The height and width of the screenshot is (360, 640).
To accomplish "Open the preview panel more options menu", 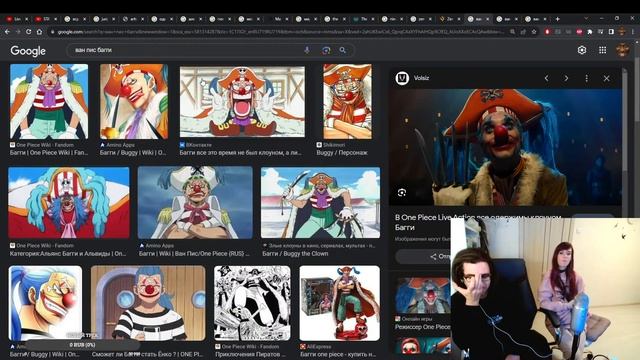I will (x=587, y=78).
